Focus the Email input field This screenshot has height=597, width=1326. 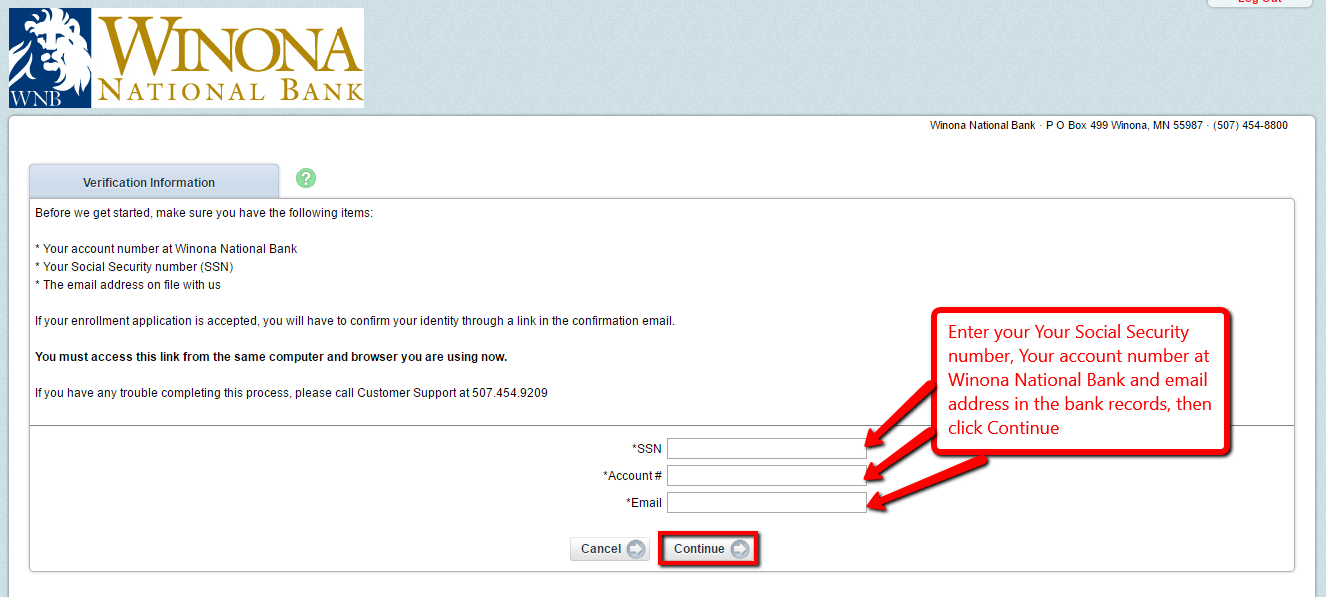tap(766, 502)
